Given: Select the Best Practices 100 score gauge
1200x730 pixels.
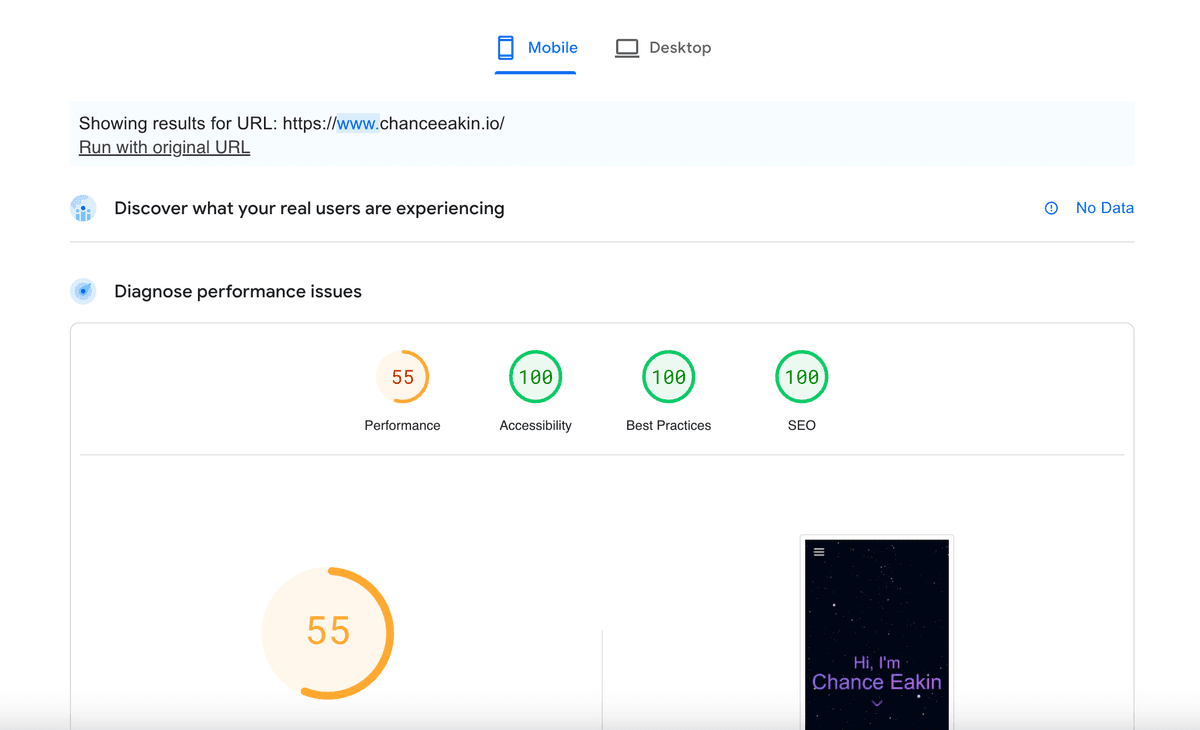Looking at the screenshot, I should (668, 377).
